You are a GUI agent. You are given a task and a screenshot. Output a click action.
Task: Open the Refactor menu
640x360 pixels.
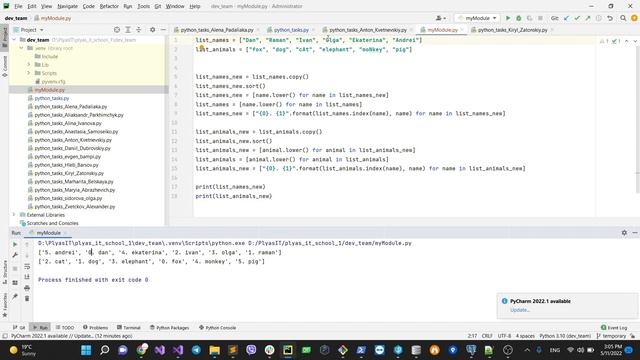click(109, 6)
